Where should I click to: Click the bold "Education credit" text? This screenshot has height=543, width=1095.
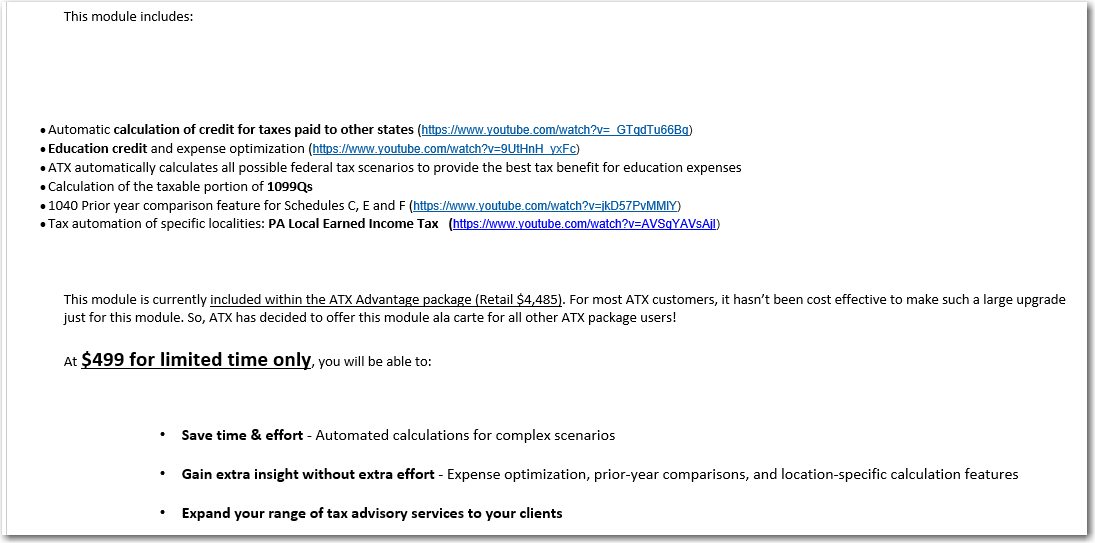coord(98,149)
